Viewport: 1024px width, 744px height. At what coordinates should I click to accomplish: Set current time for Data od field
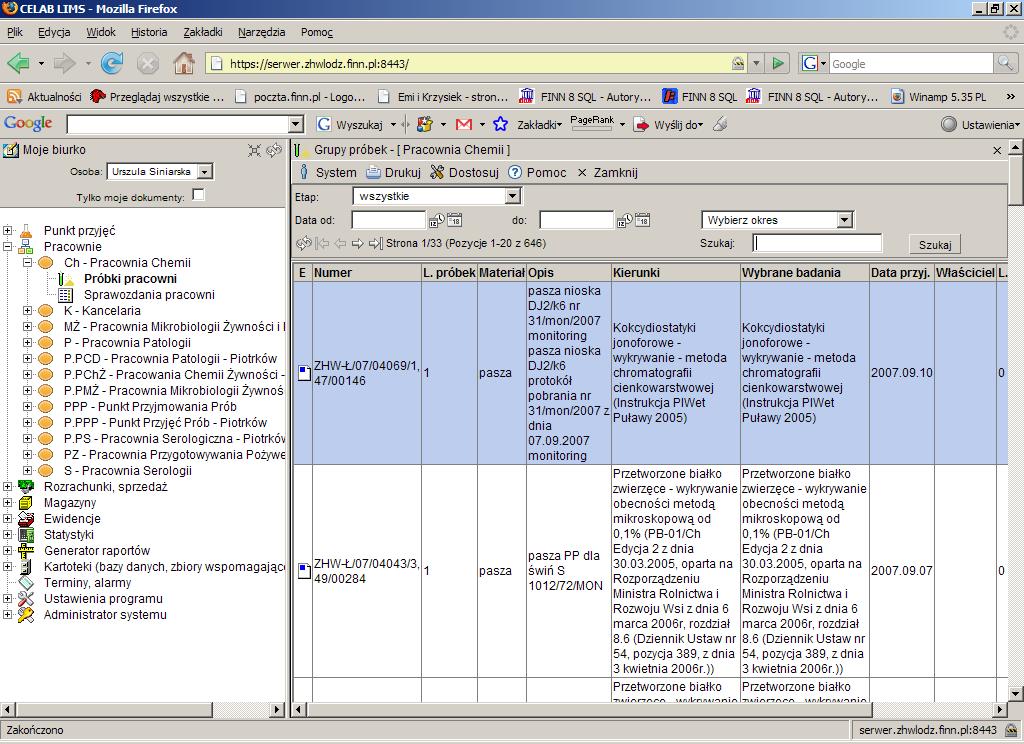(x=436, y=221)
